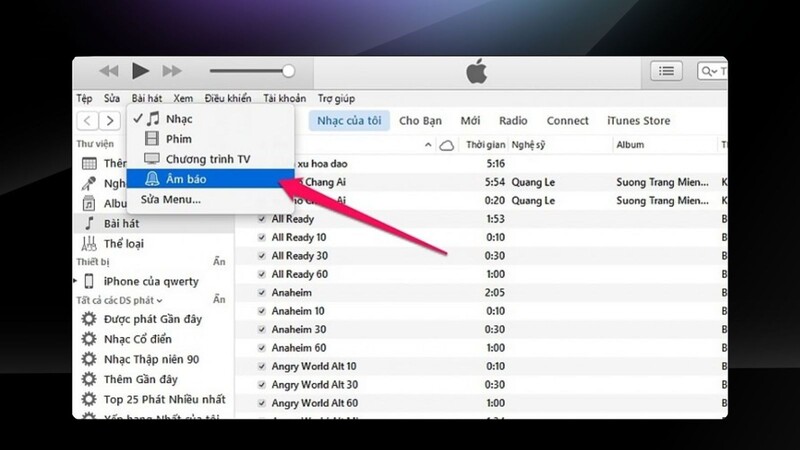800x450 pixels.
Task: Switch to Mới tab
Action: pos(470,121)
